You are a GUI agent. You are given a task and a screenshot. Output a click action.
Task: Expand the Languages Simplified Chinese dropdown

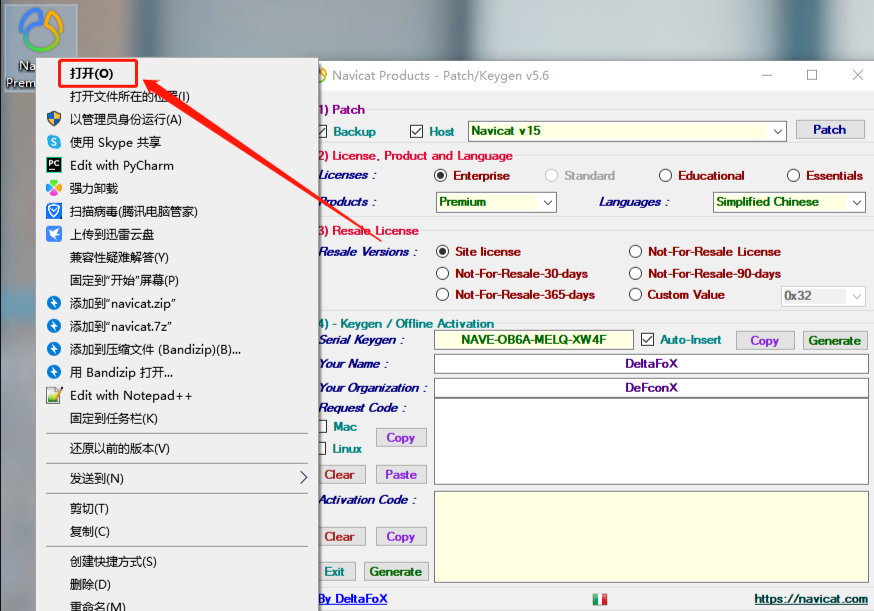(856, 202)
